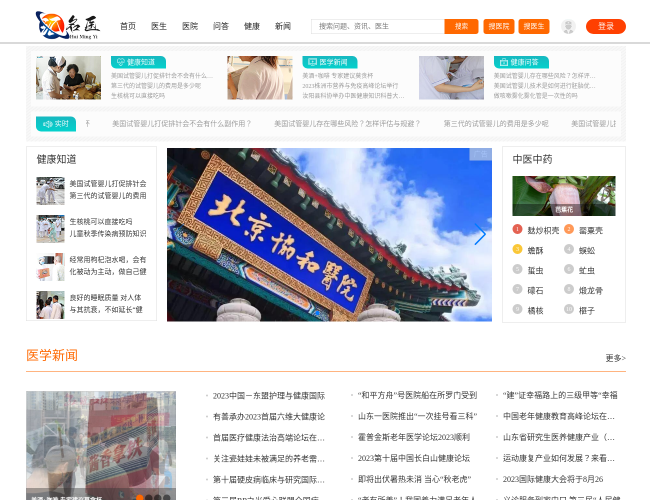Open the 更多> link in 医学新闻
Viewport: 650px width, 500px height.
coord(616,358)
